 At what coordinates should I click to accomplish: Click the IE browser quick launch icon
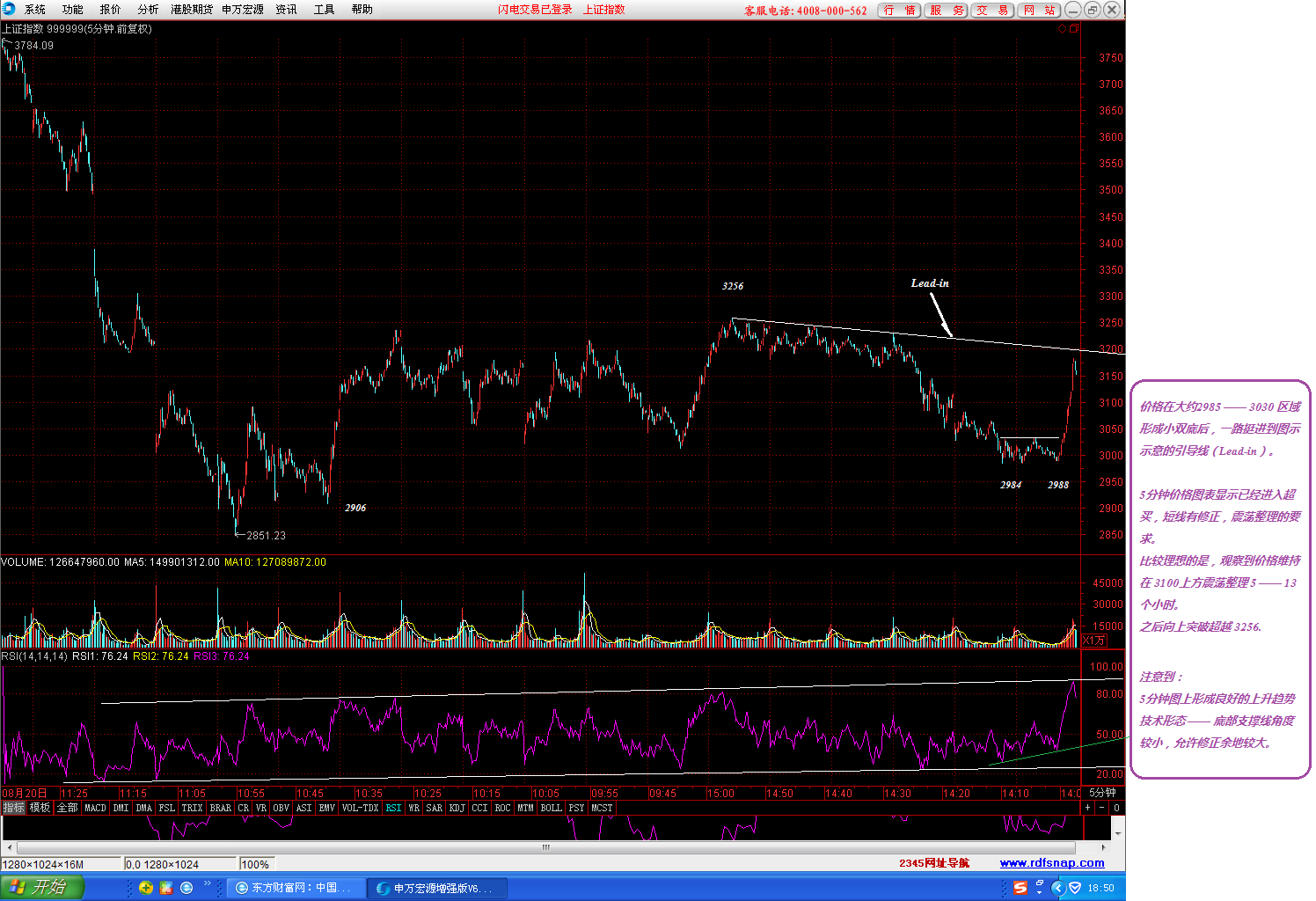(x=186, y=888)
